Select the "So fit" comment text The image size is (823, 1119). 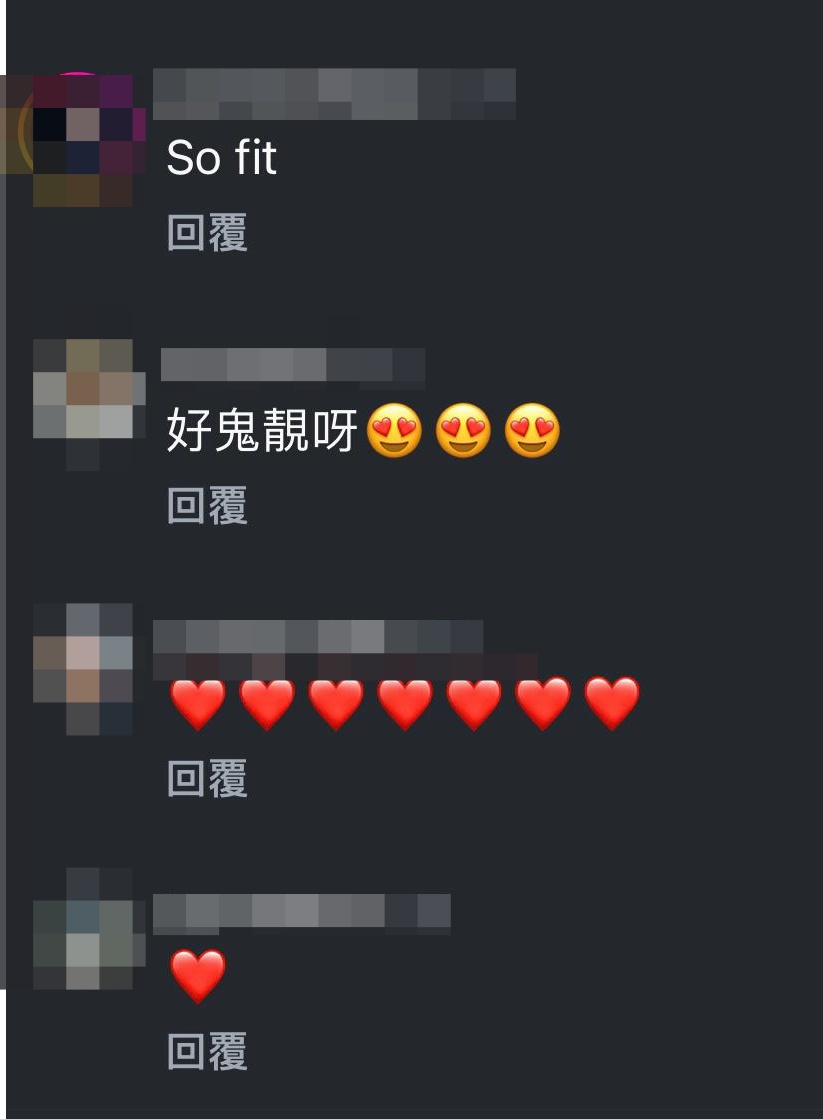tap(221, 157)
